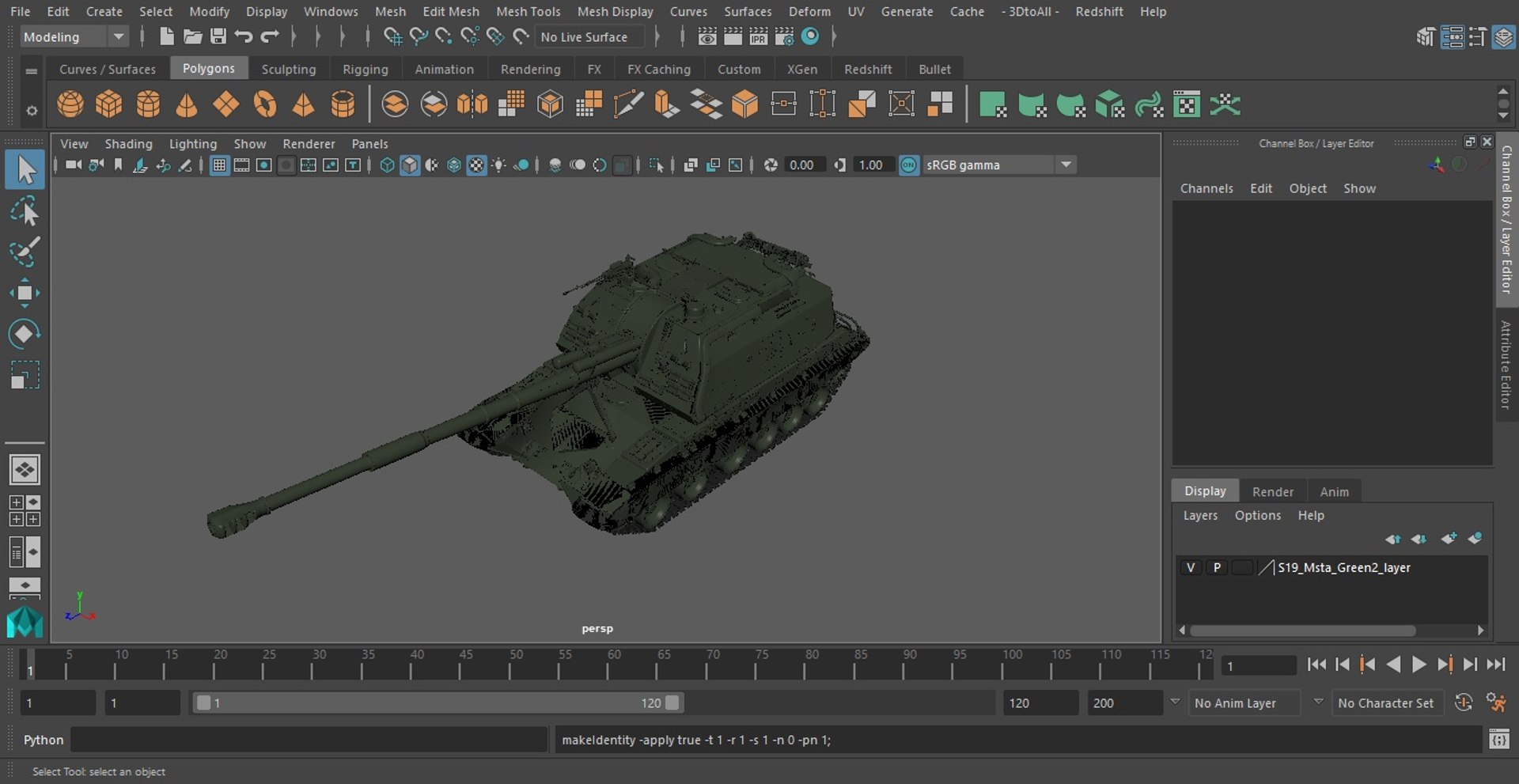Click the Save Scene disk icon

(218, 36)
